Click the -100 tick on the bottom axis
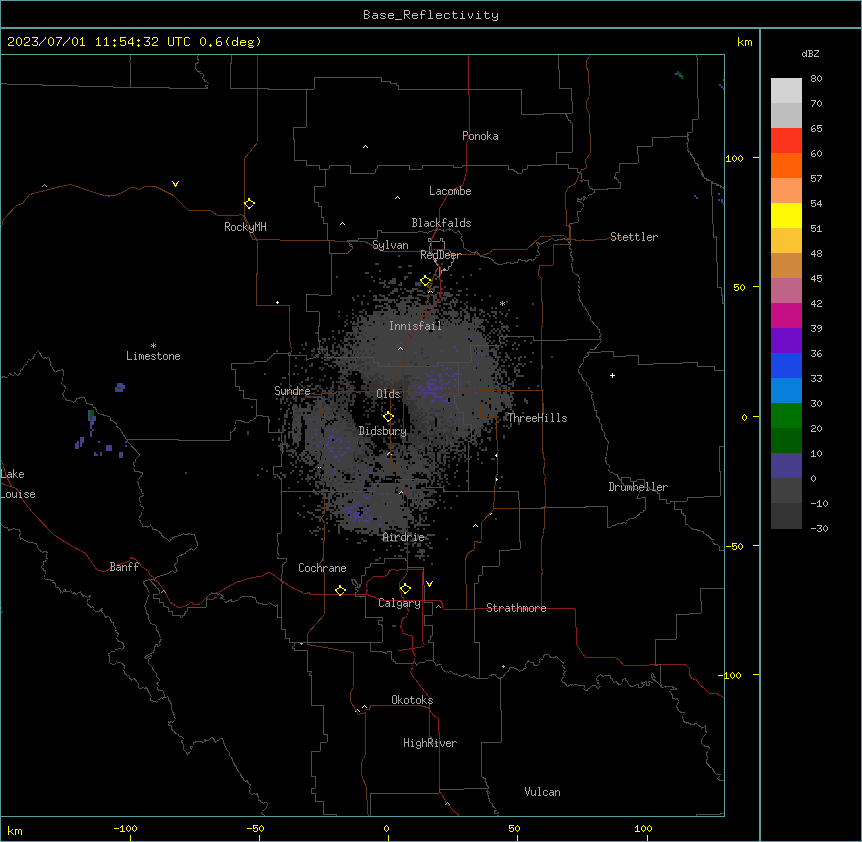This screenshot has width=862, height=842. 125,828
